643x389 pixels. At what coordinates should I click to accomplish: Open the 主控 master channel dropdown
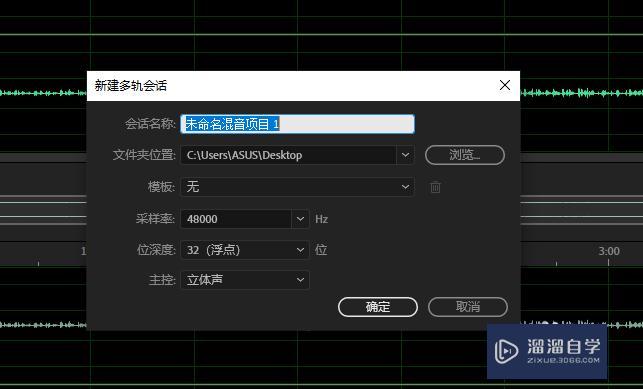click(245, 280)
